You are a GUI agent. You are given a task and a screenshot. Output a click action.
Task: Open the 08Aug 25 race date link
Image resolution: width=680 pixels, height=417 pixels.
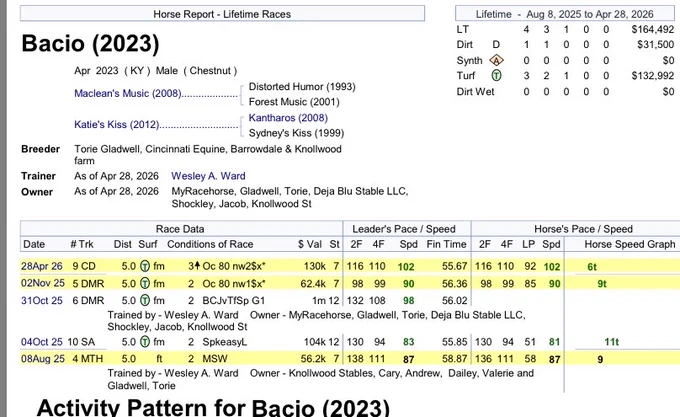[x=42, y=359]
